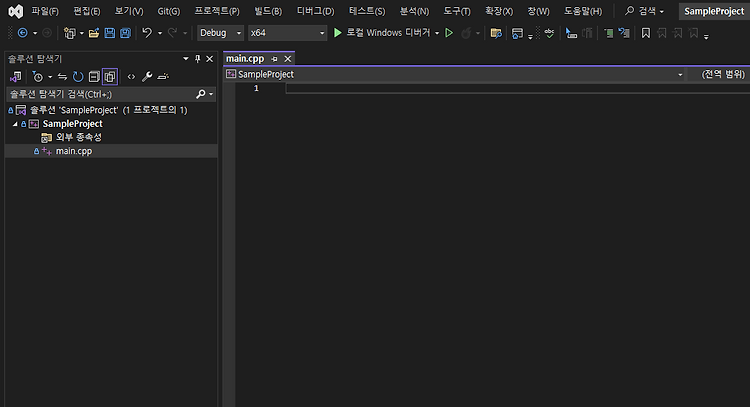Click the Save All icon

pos(125,33)
